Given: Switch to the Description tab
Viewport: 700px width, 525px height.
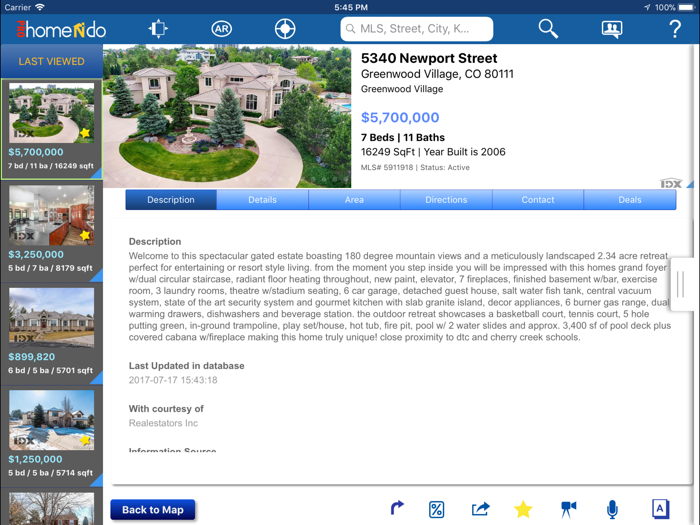Looking at the screenshot, I should coord(171,200).
